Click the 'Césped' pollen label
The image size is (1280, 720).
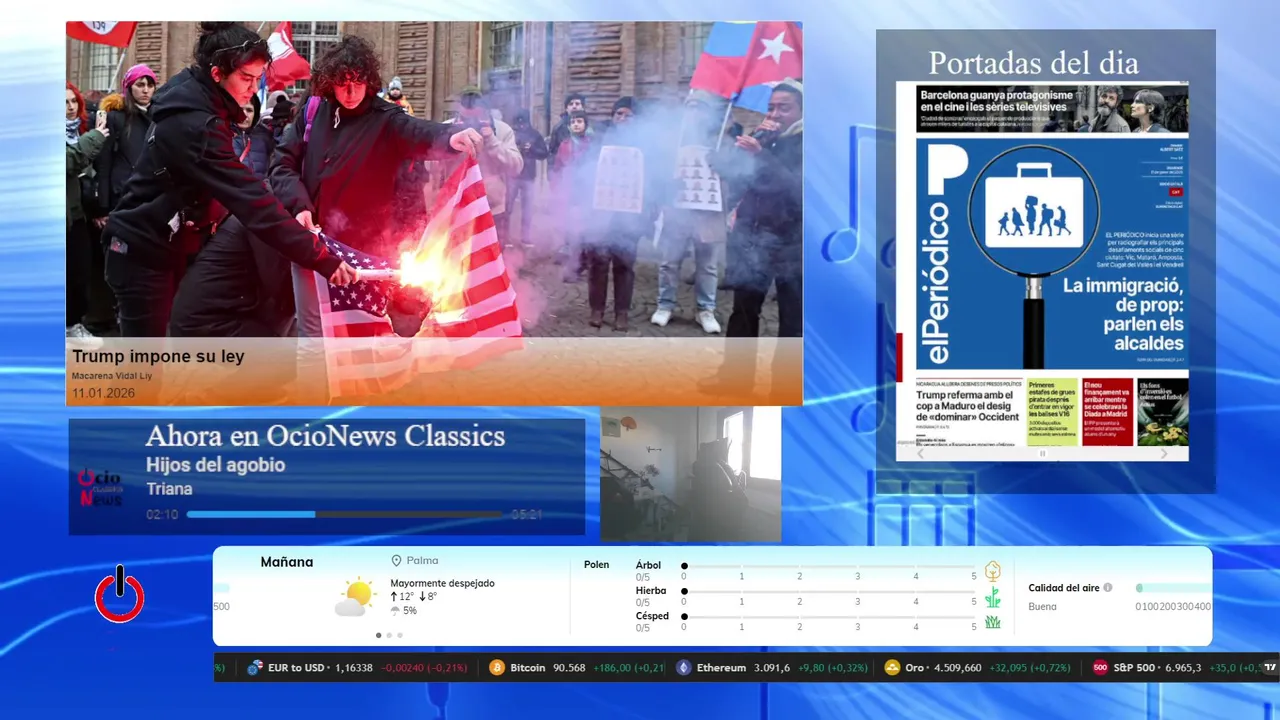[652, 616]
